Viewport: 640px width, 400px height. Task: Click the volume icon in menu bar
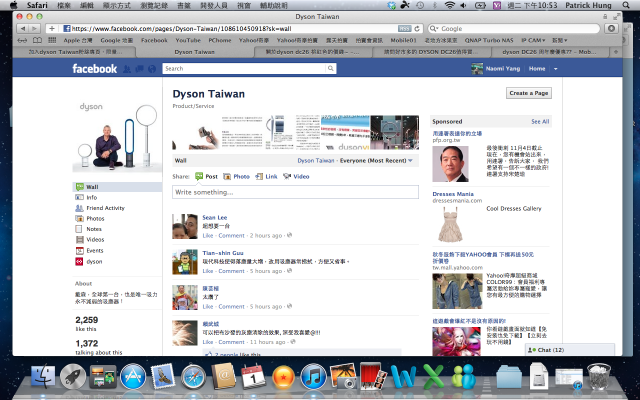tap(463, 5)
